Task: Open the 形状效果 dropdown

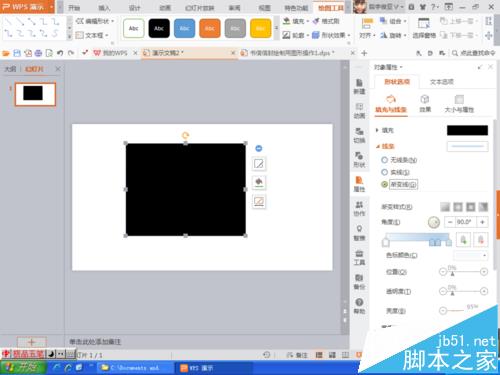Action: pos(332,35)
